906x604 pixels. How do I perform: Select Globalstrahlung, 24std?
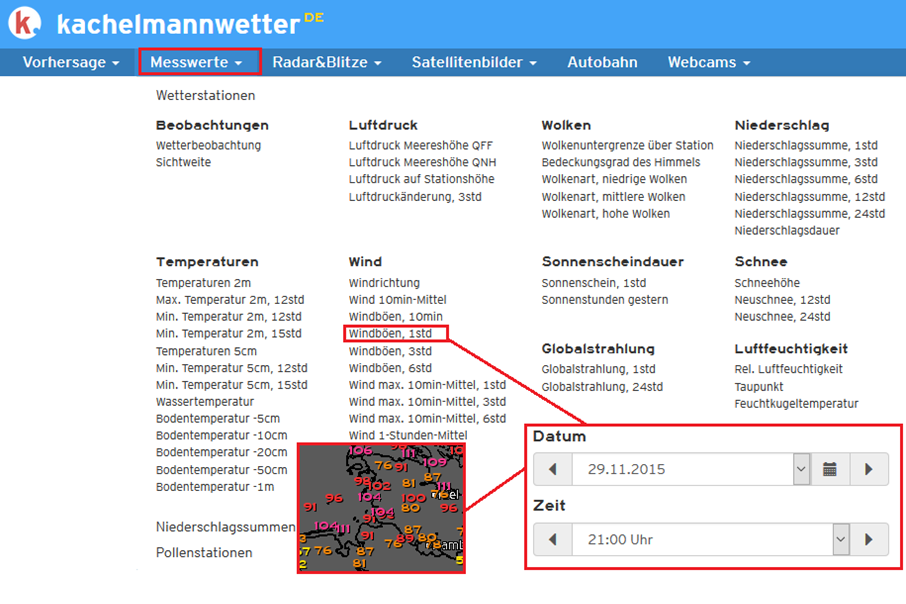click(602, 387)
